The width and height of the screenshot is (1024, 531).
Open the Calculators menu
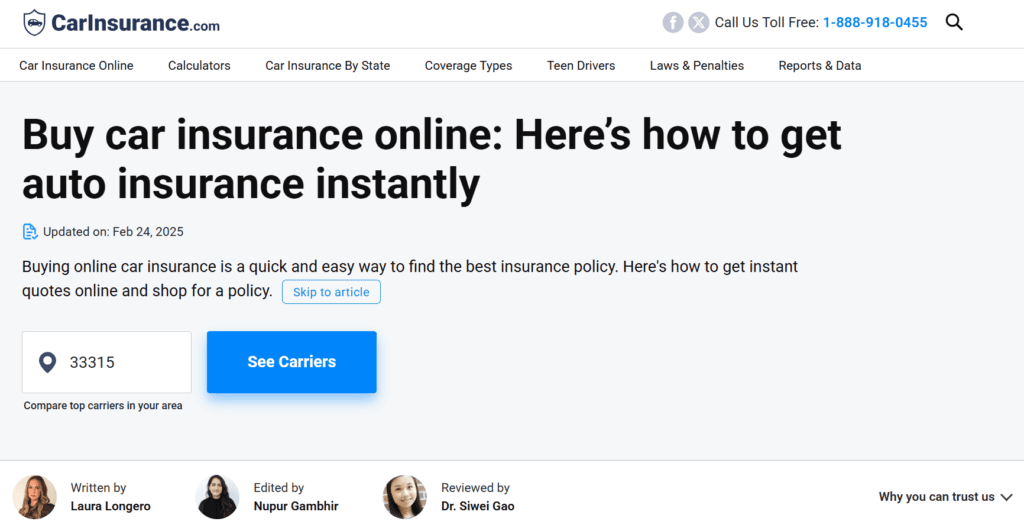click(x=199, y=65)
